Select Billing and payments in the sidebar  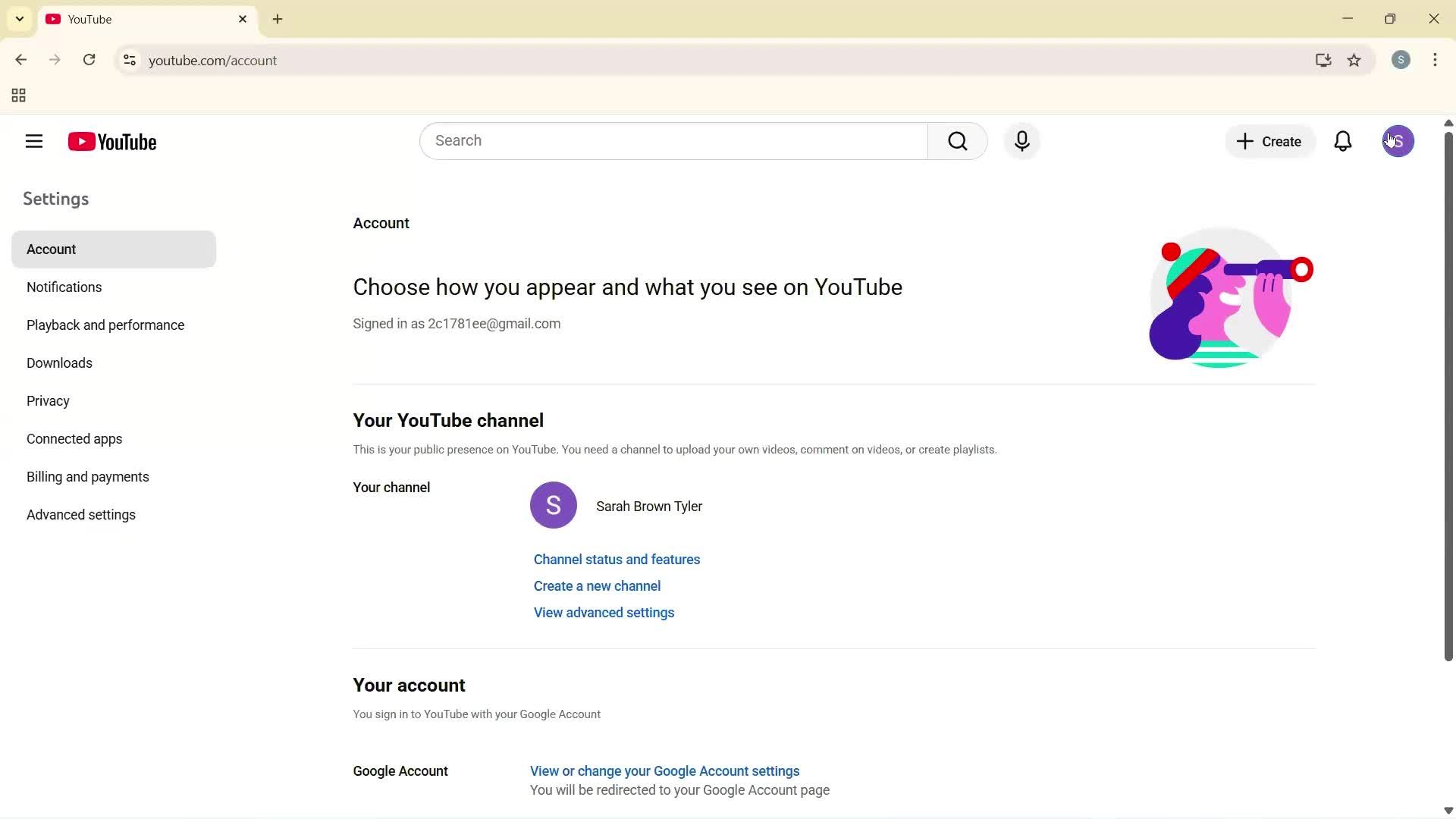click(x=87, y=476)
